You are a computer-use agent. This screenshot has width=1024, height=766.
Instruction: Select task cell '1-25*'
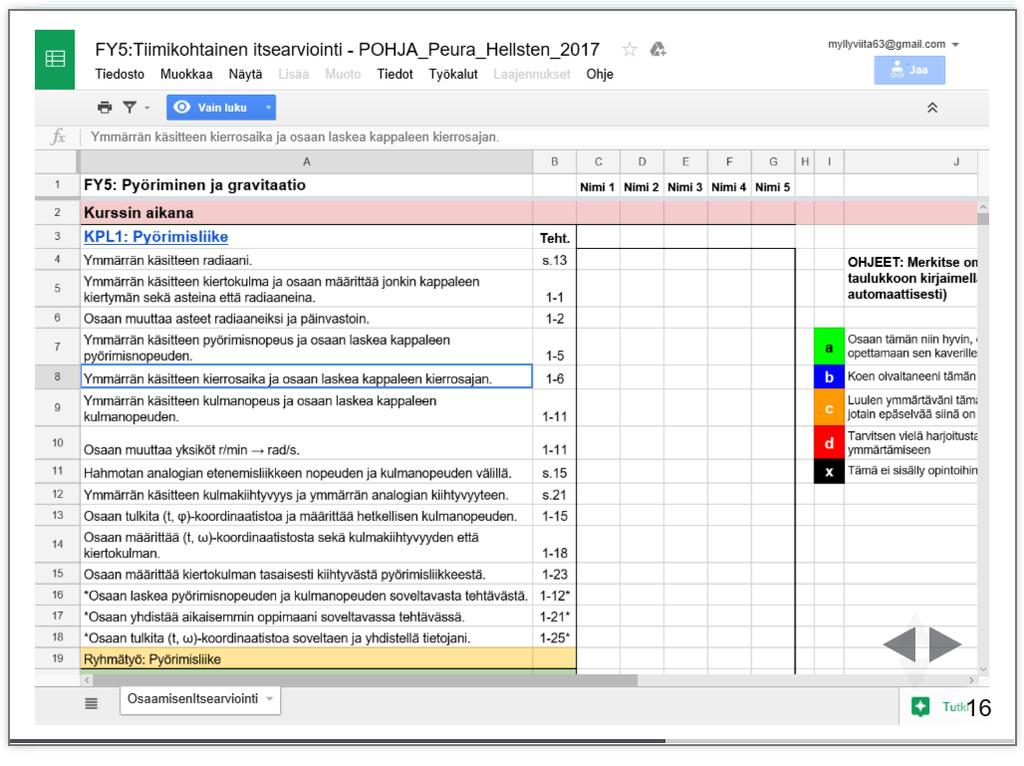click(x=554, y=638)
